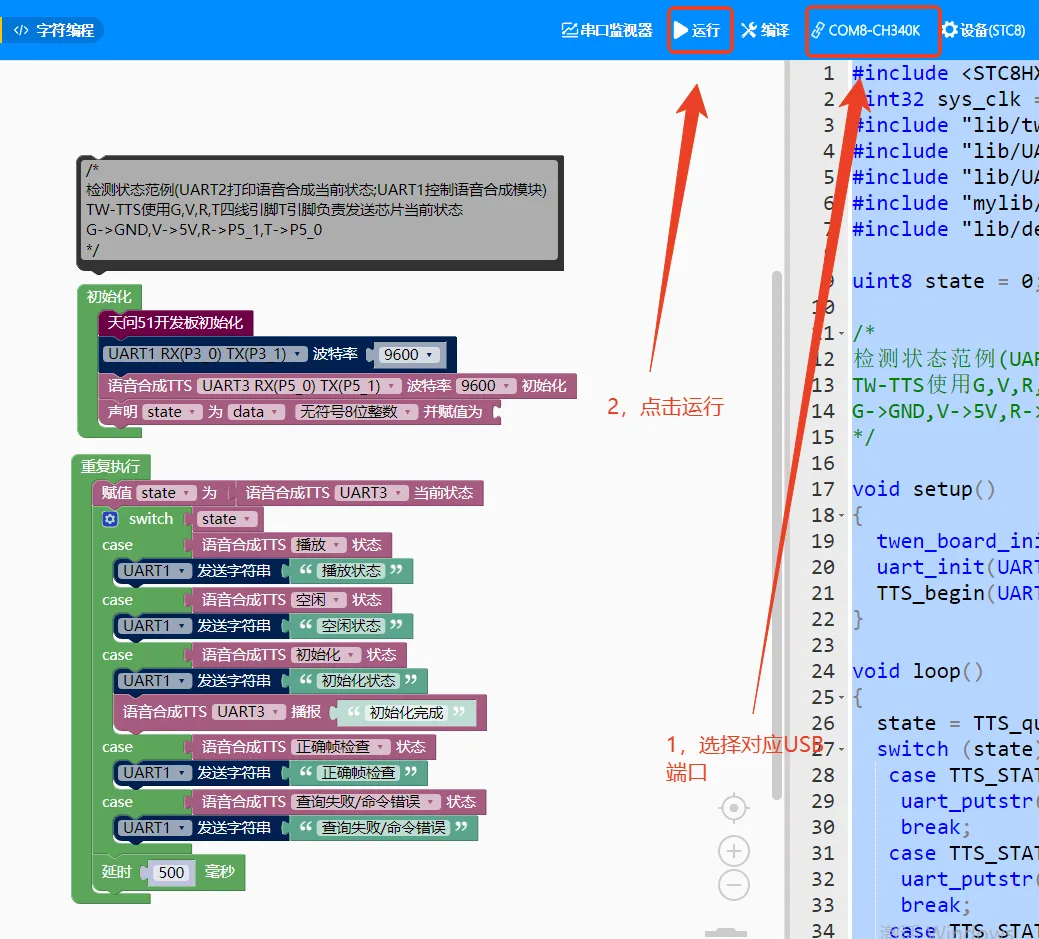Collapse the comment block at code line 11
This screenshot has height=939, width=1039.
pyautogui.click(x=842, y=333)
